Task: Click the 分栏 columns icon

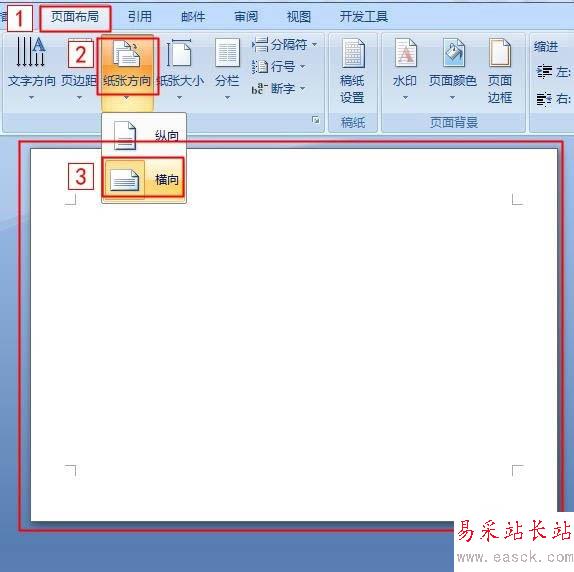Action: pyautogui.click(x=227, y=53)
